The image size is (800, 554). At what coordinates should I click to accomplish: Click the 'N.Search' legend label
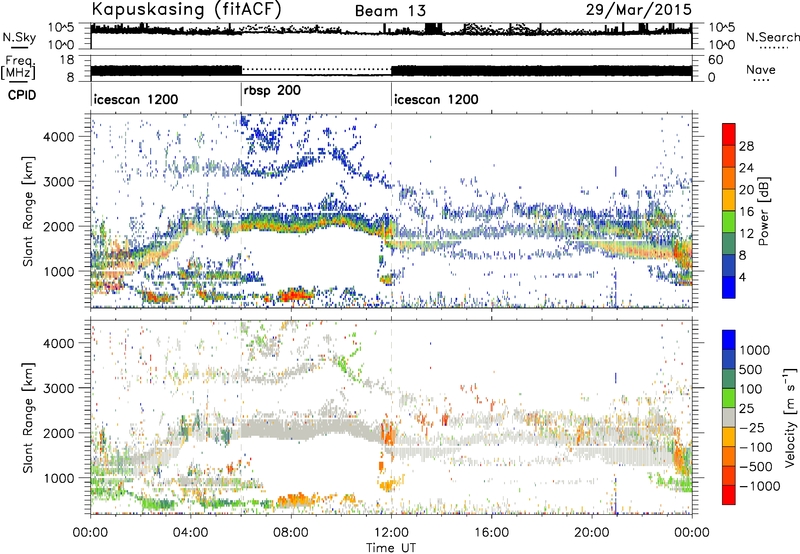[772, 37]
